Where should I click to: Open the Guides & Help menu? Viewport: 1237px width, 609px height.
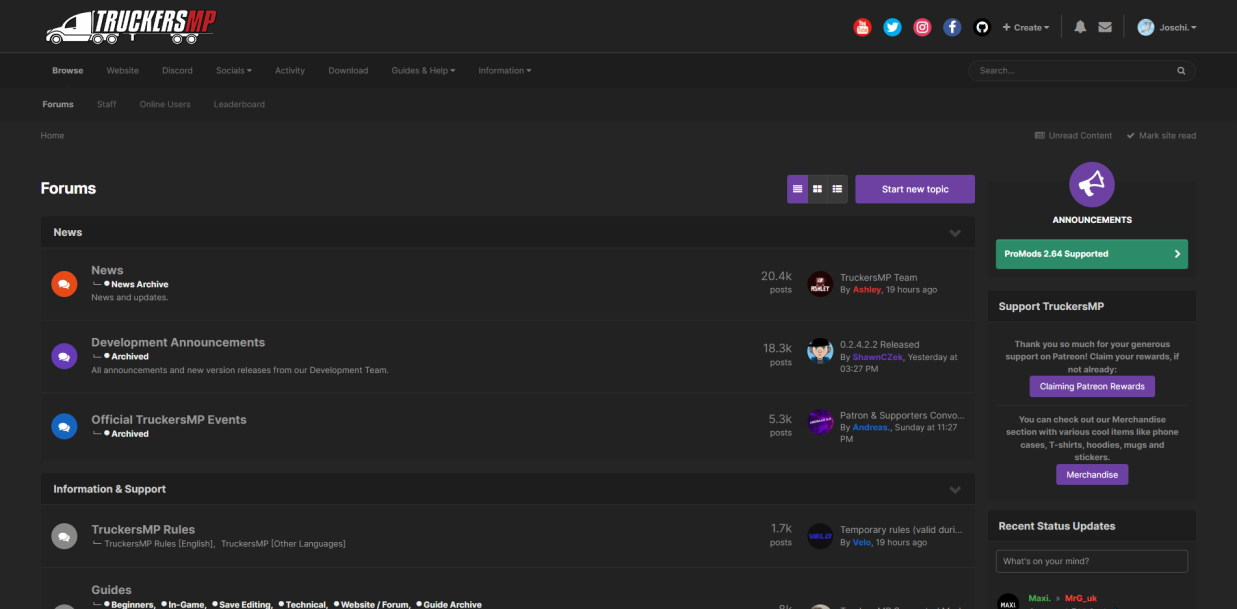[422, 70]
